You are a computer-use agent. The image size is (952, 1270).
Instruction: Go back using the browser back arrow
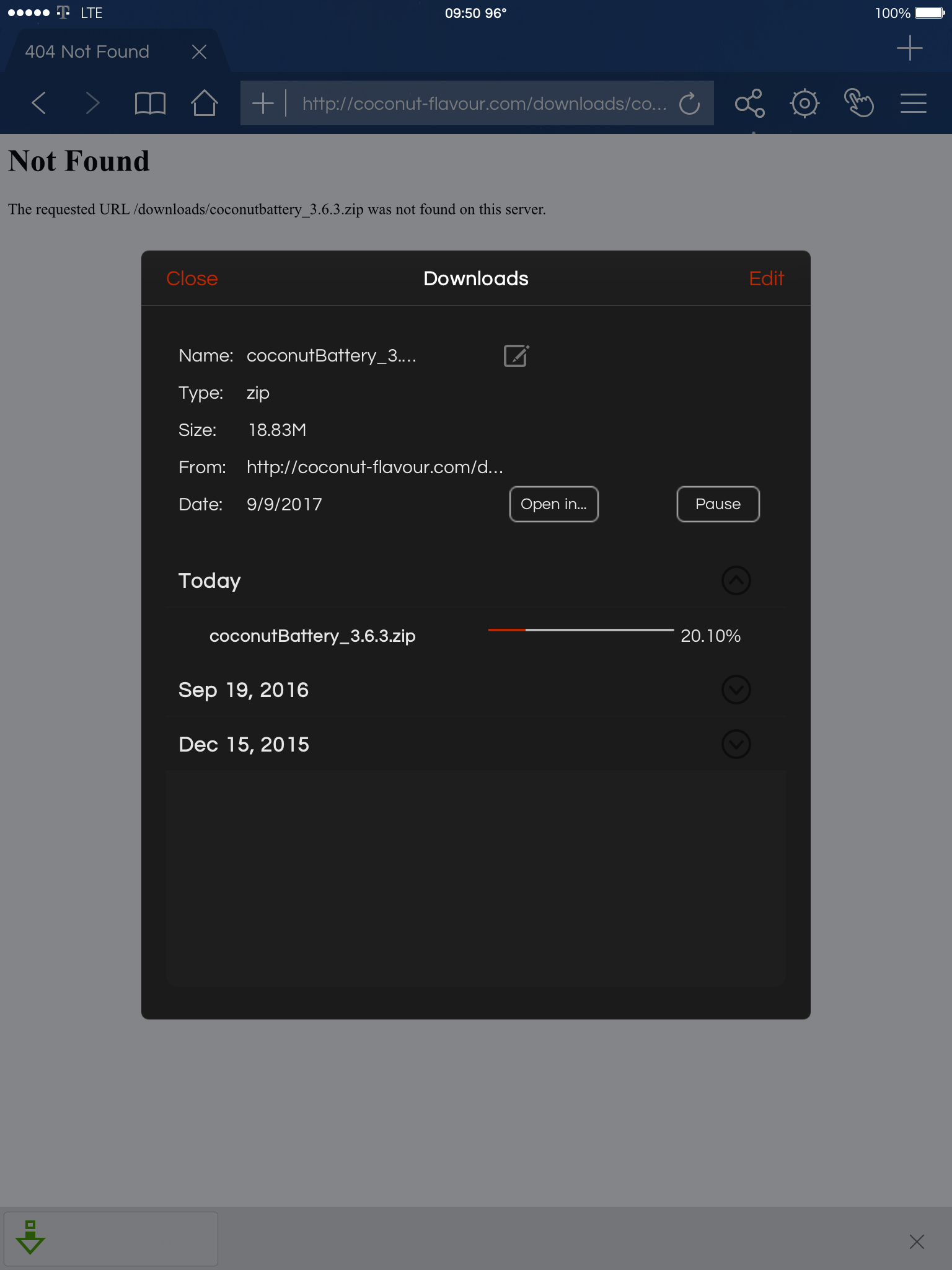point(38,103)
